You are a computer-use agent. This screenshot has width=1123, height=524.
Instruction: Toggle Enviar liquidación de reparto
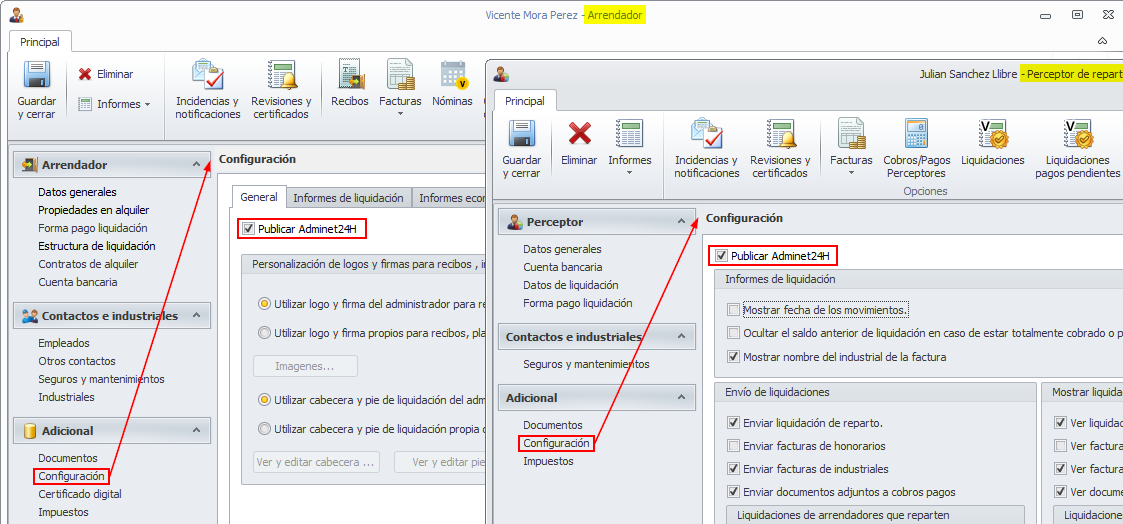[733, 422]
